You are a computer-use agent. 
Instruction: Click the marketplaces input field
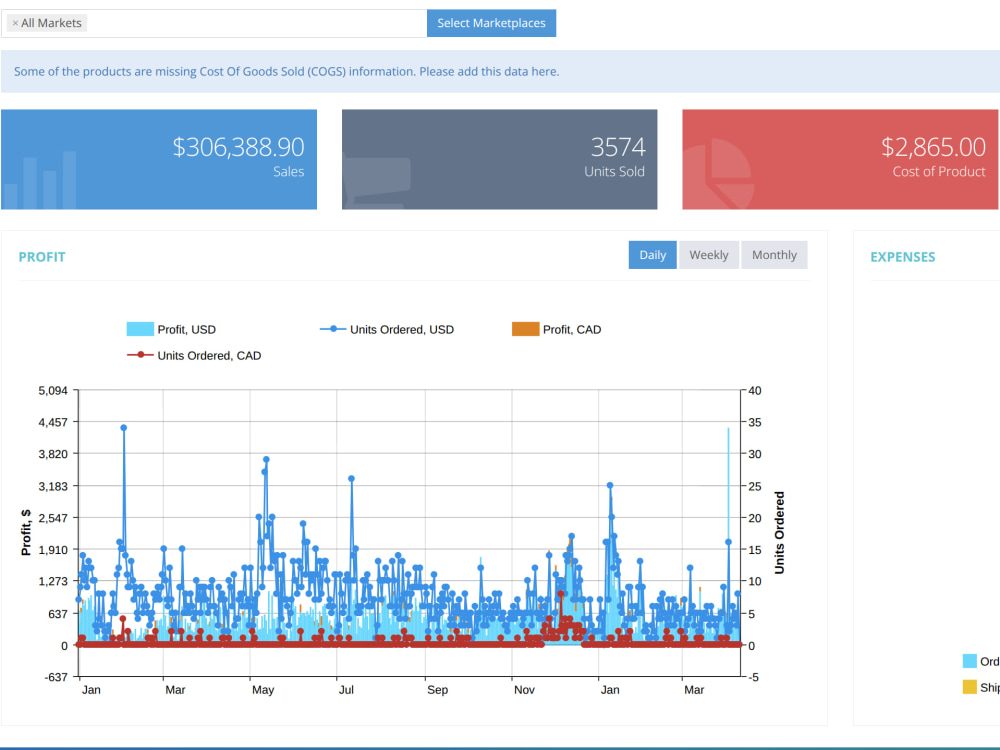pos(214,24)
